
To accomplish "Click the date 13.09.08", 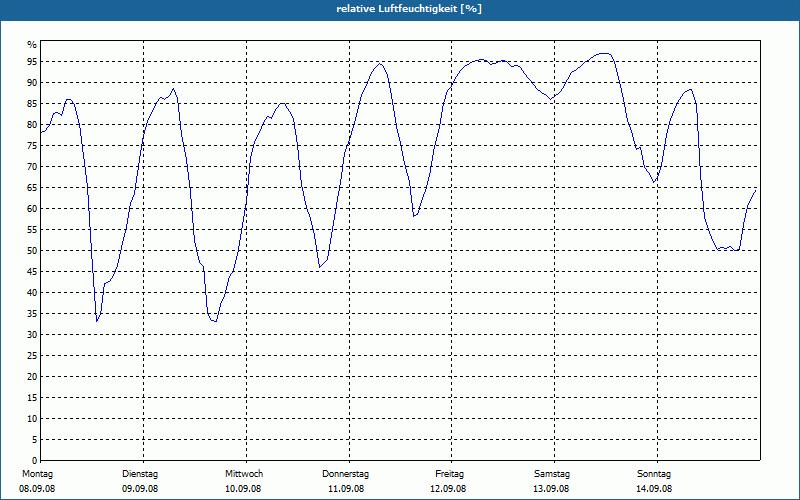I will pos(551,489).
